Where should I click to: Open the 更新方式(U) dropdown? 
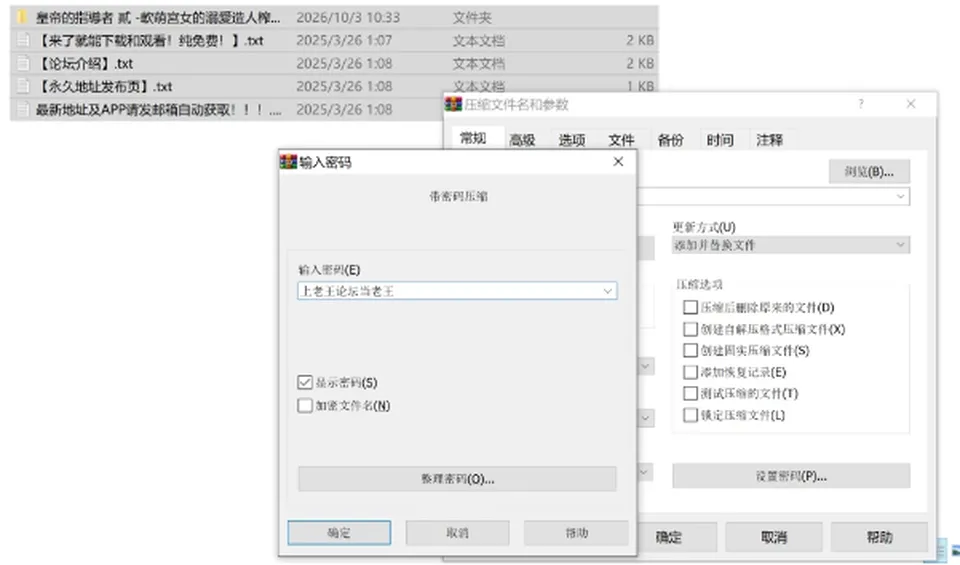[790, 245]
